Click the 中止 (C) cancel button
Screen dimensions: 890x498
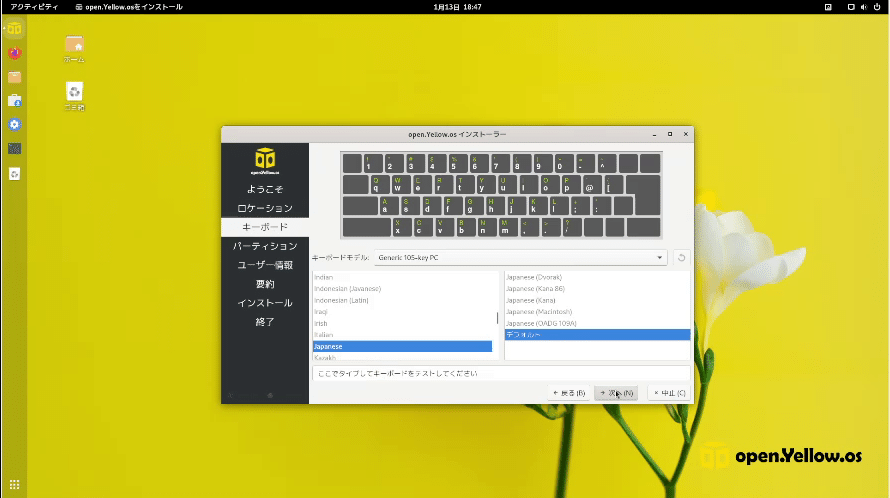[x=669, y=393]
